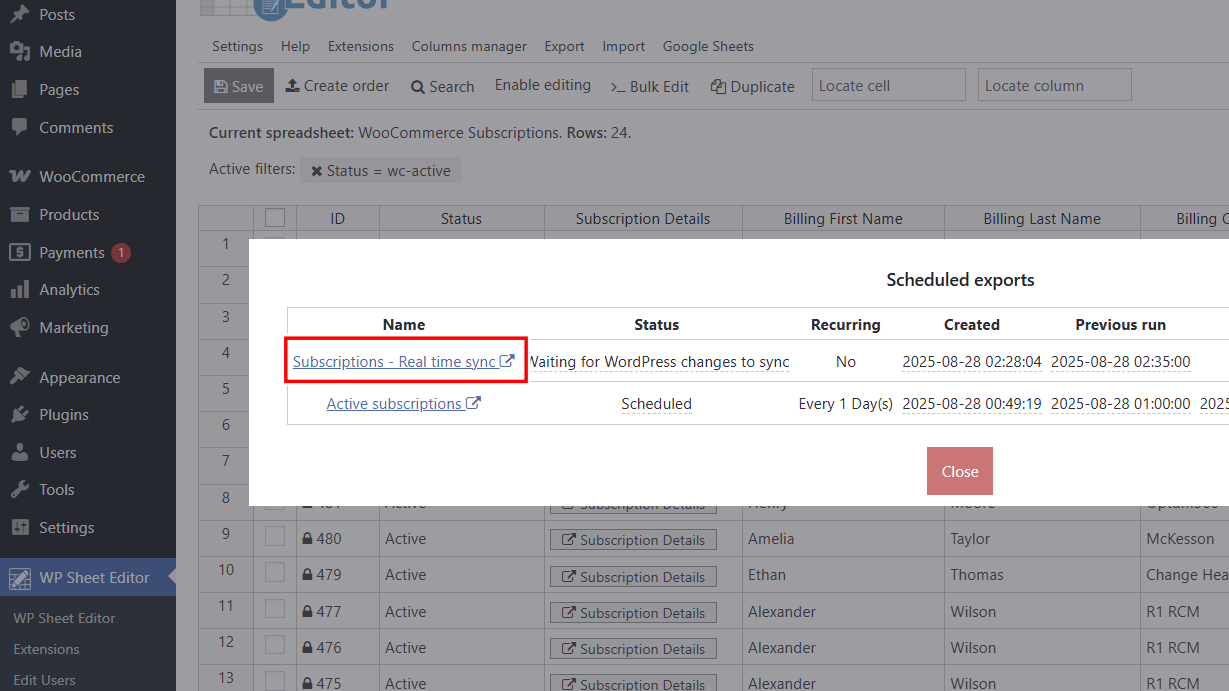
Task: Open the Comments menu icon
Action: coord(19,127)
